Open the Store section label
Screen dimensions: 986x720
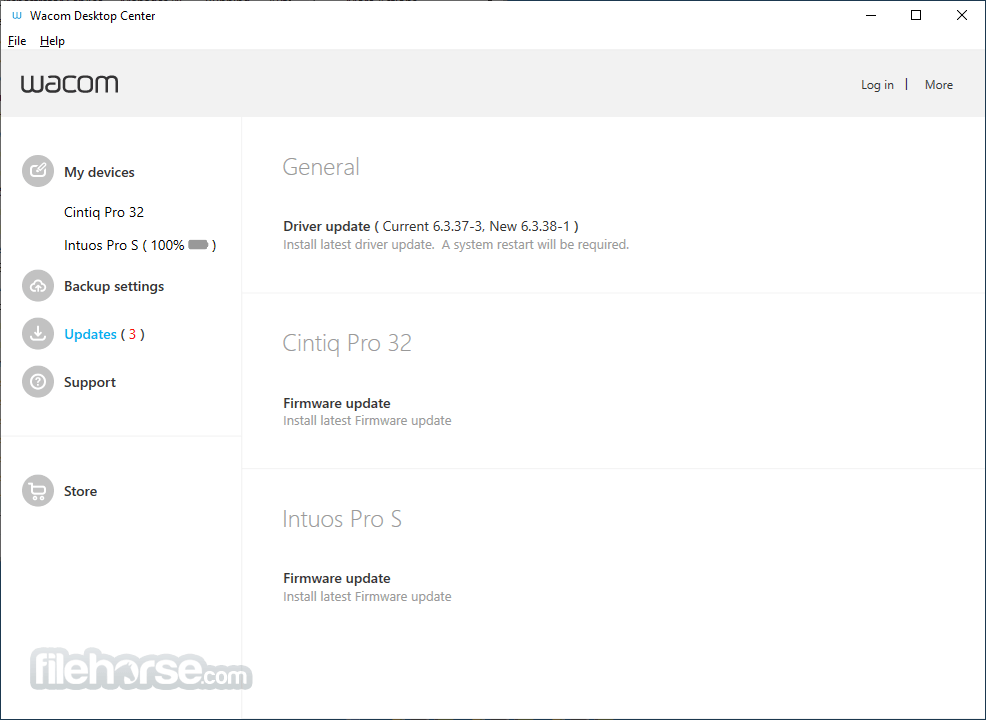[x=80, y=491]
